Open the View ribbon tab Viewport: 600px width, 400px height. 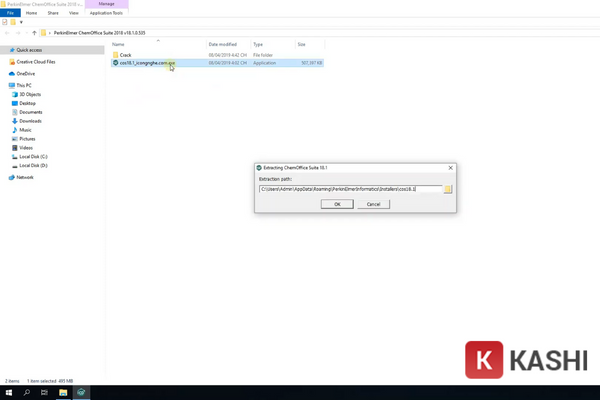(74, 13)
